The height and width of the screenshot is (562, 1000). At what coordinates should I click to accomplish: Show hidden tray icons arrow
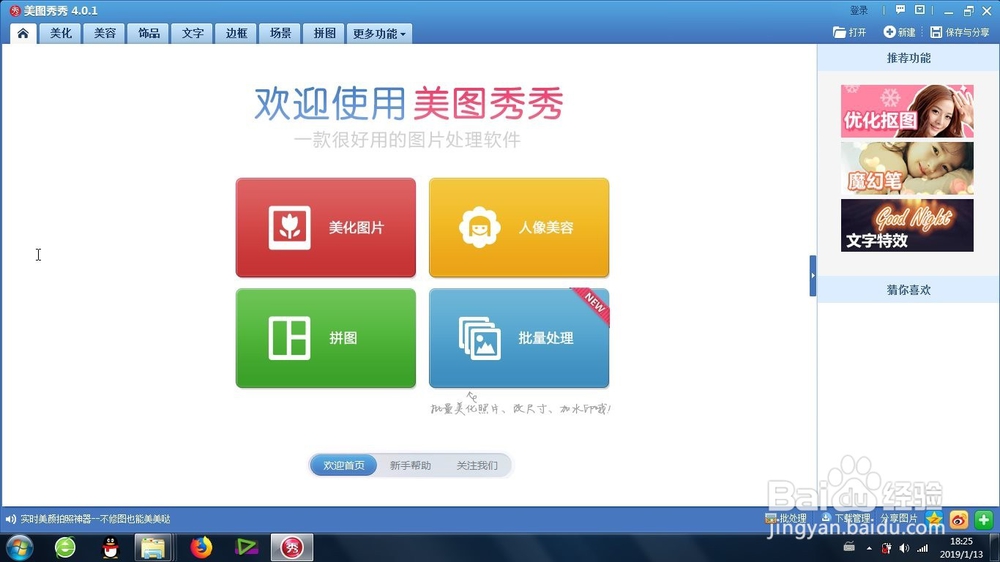869,548
